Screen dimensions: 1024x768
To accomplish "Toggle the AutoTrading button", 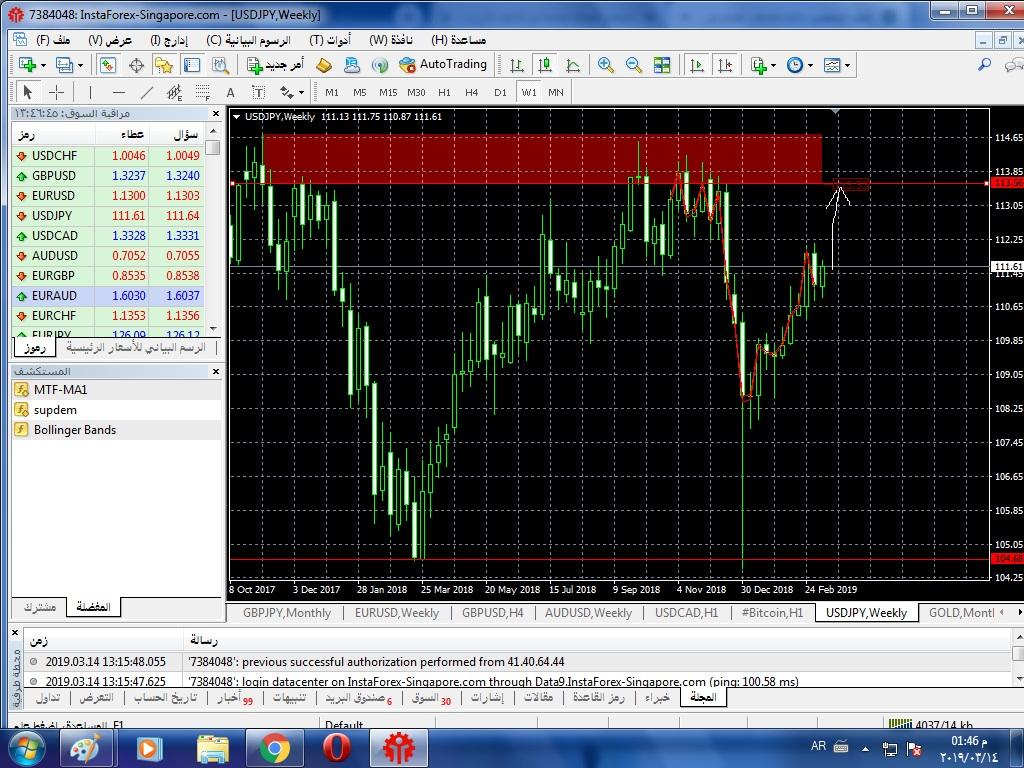I will pyautogui.click(x=443, y=64).
